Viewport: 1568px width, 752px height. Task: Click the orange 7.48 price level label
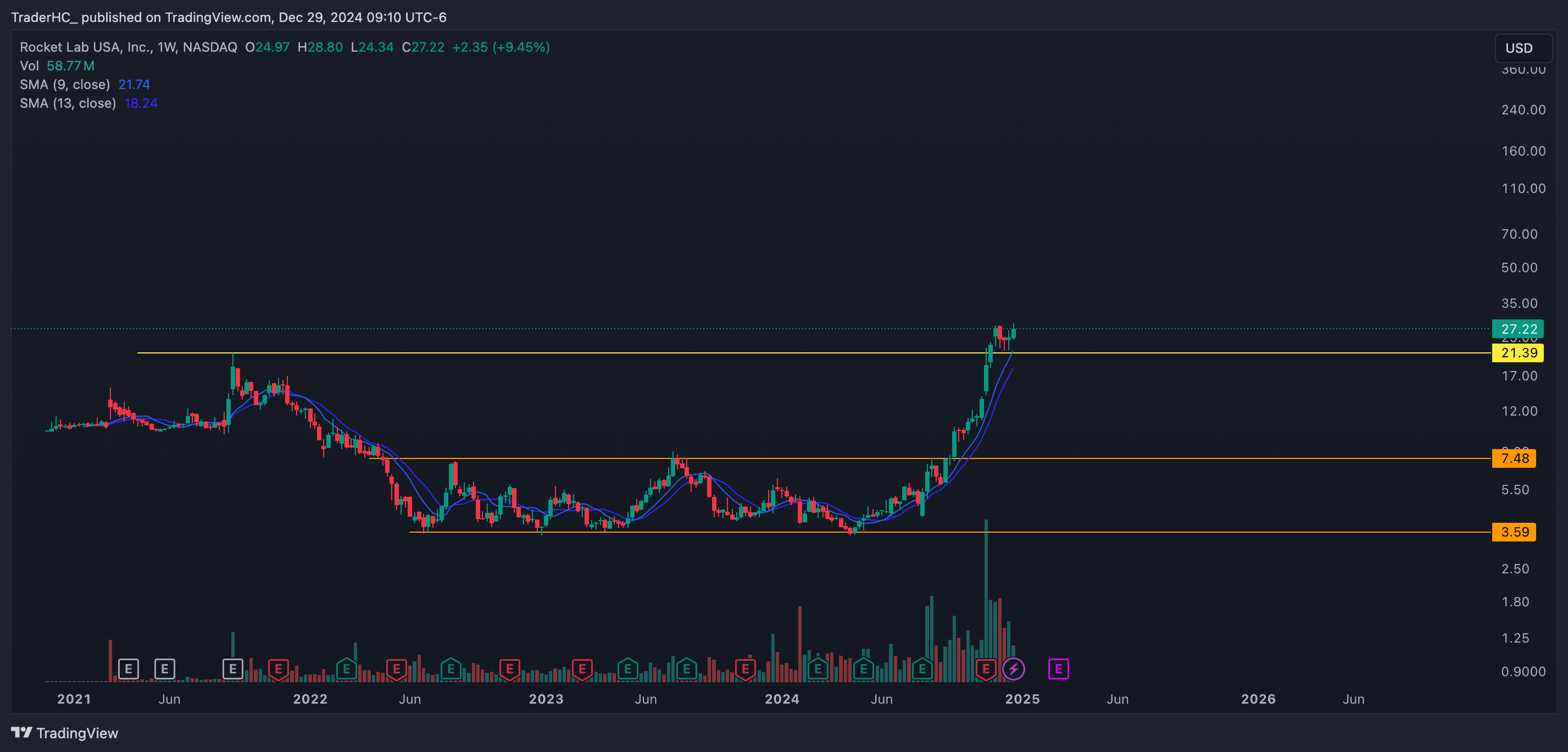tap(1514, 458)
